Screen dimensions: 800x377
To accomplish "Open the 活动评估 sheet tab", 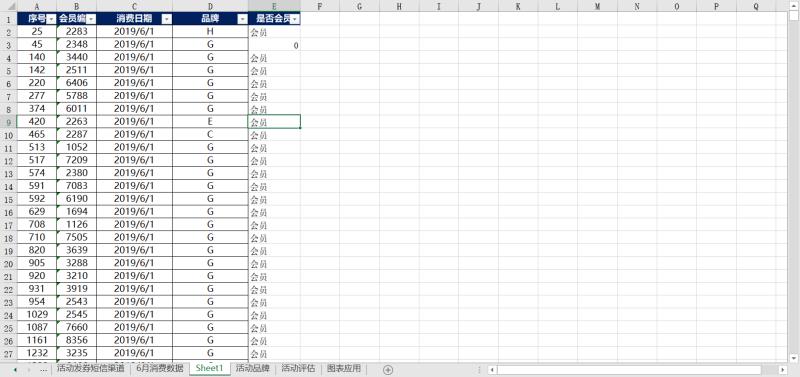I will click(x=298, y=368).
